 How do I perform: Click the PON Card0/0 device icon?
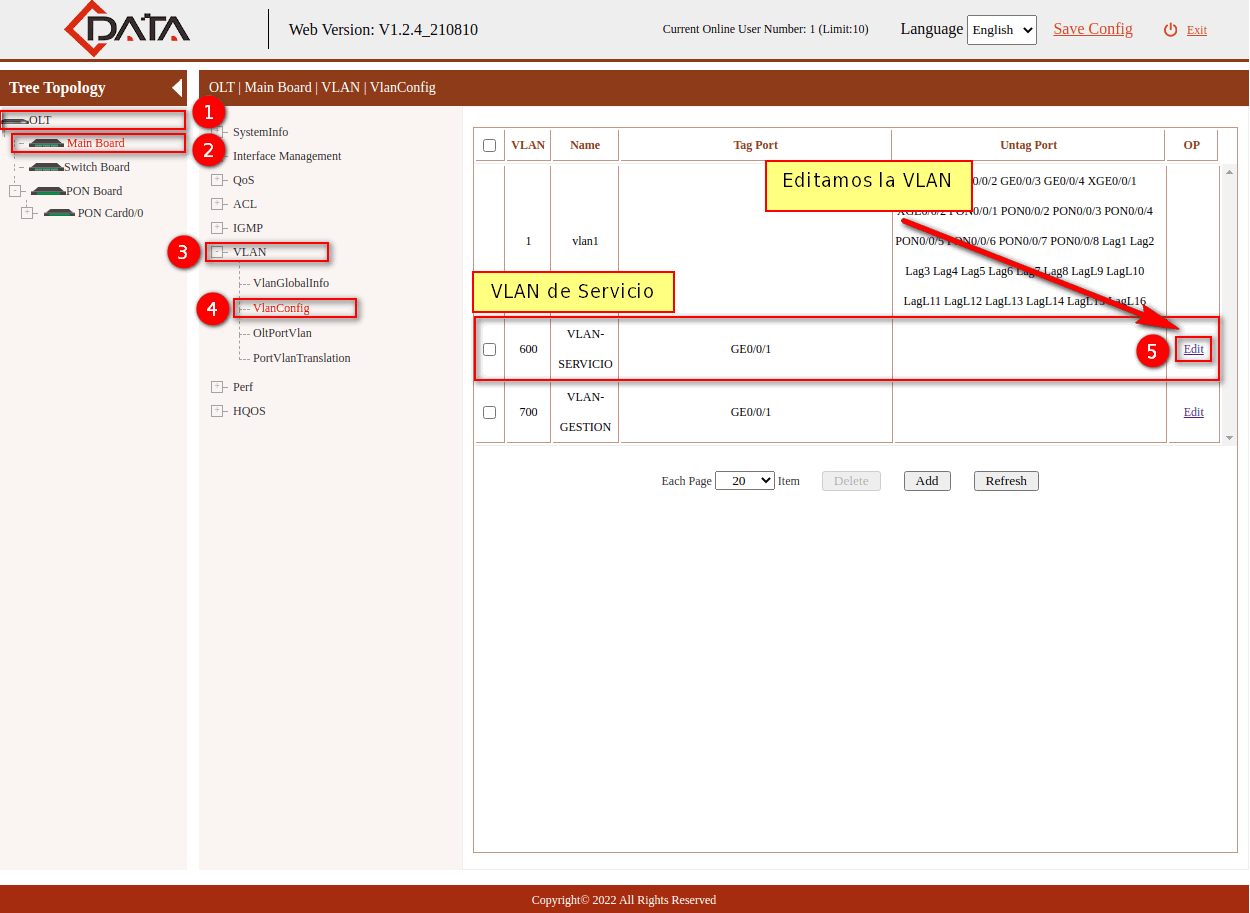[x=60, y=213]
